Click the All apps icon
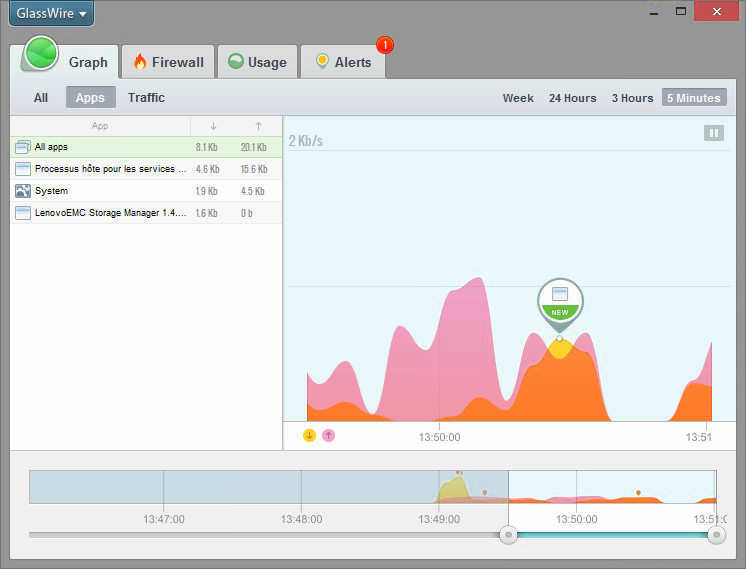Viewport: 746px width, 569px height. click(x=23, y=147)
